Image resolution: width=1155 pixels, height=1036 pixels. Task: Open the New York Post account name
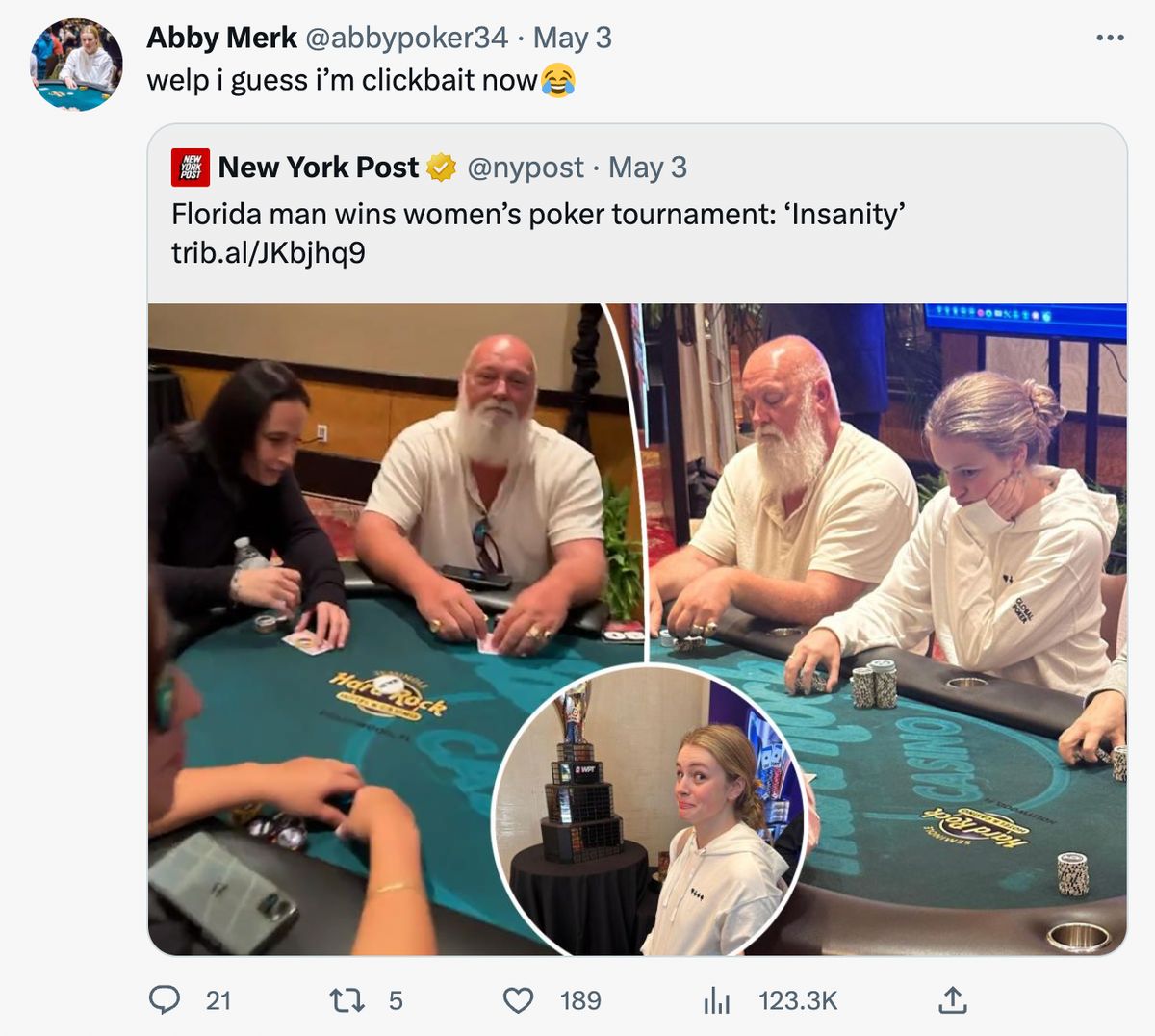click(x=319, y=168)
